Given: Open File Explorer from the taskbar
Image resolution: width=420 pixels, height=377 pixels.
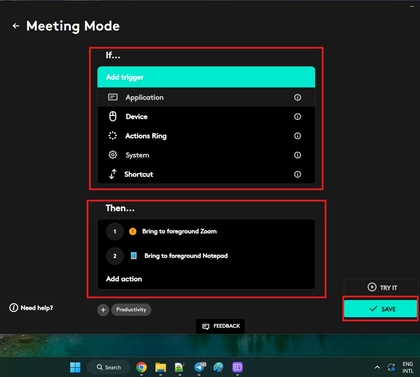Looking at the screenshot, I should [x=161, y=367].
